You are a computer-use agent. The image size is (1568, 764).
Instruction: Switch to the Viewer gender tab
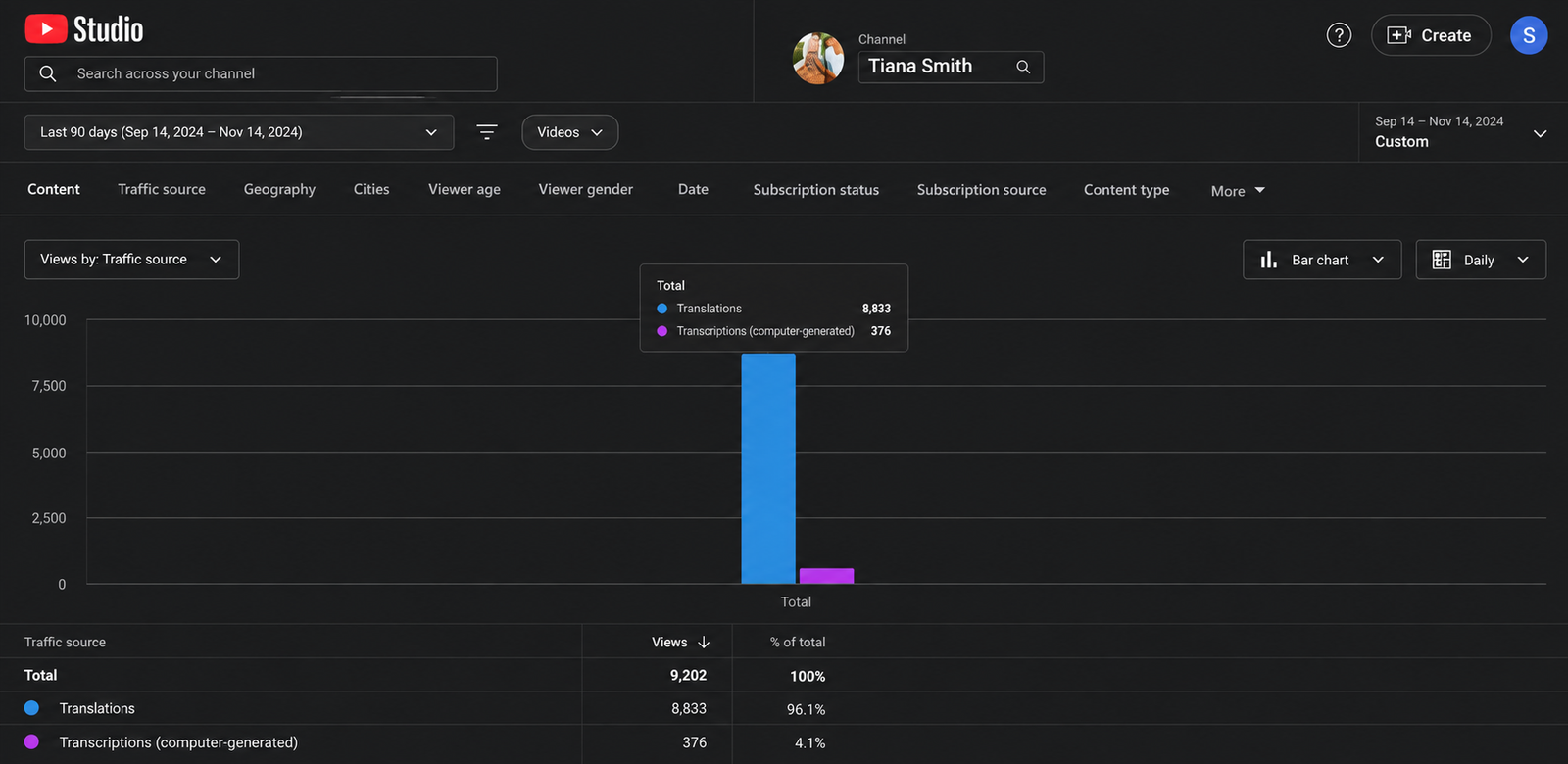(x=586, y=189)
